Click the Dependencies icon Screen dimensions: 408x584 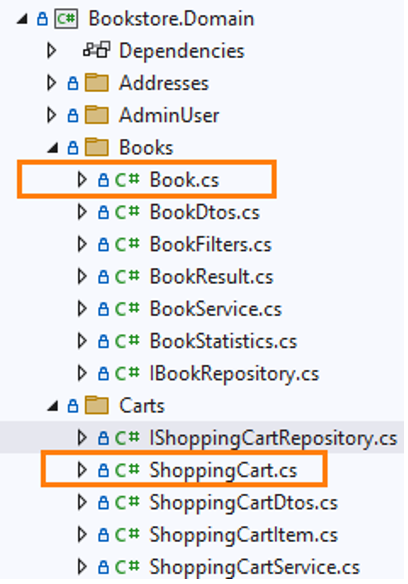[x=97, y=50]
